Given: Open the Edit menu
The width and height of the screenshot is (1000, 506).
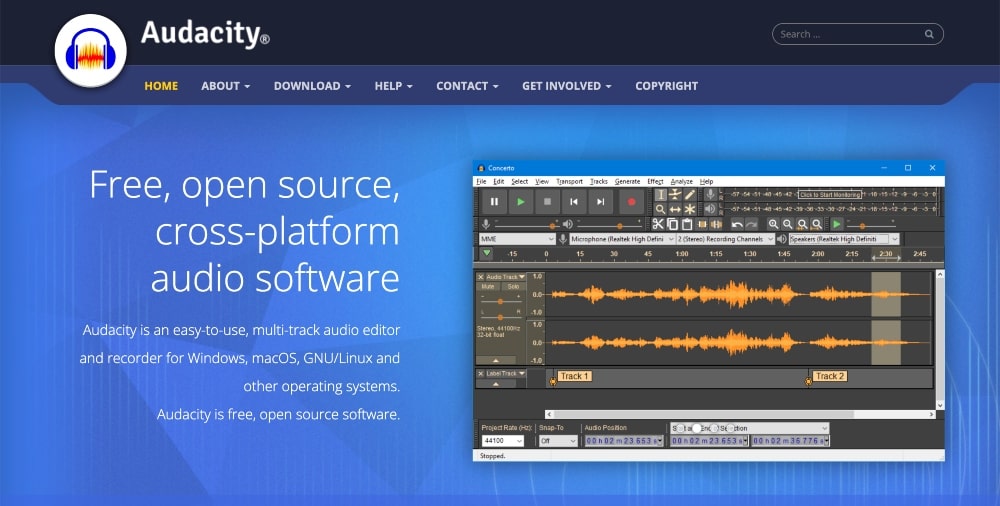Looking at the screenshot, I should (499, 181).
